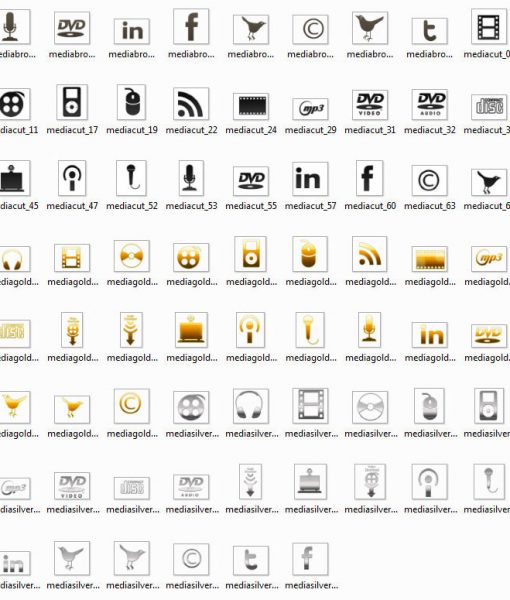Select the black RSS feed icon

[x=191, y=104]
